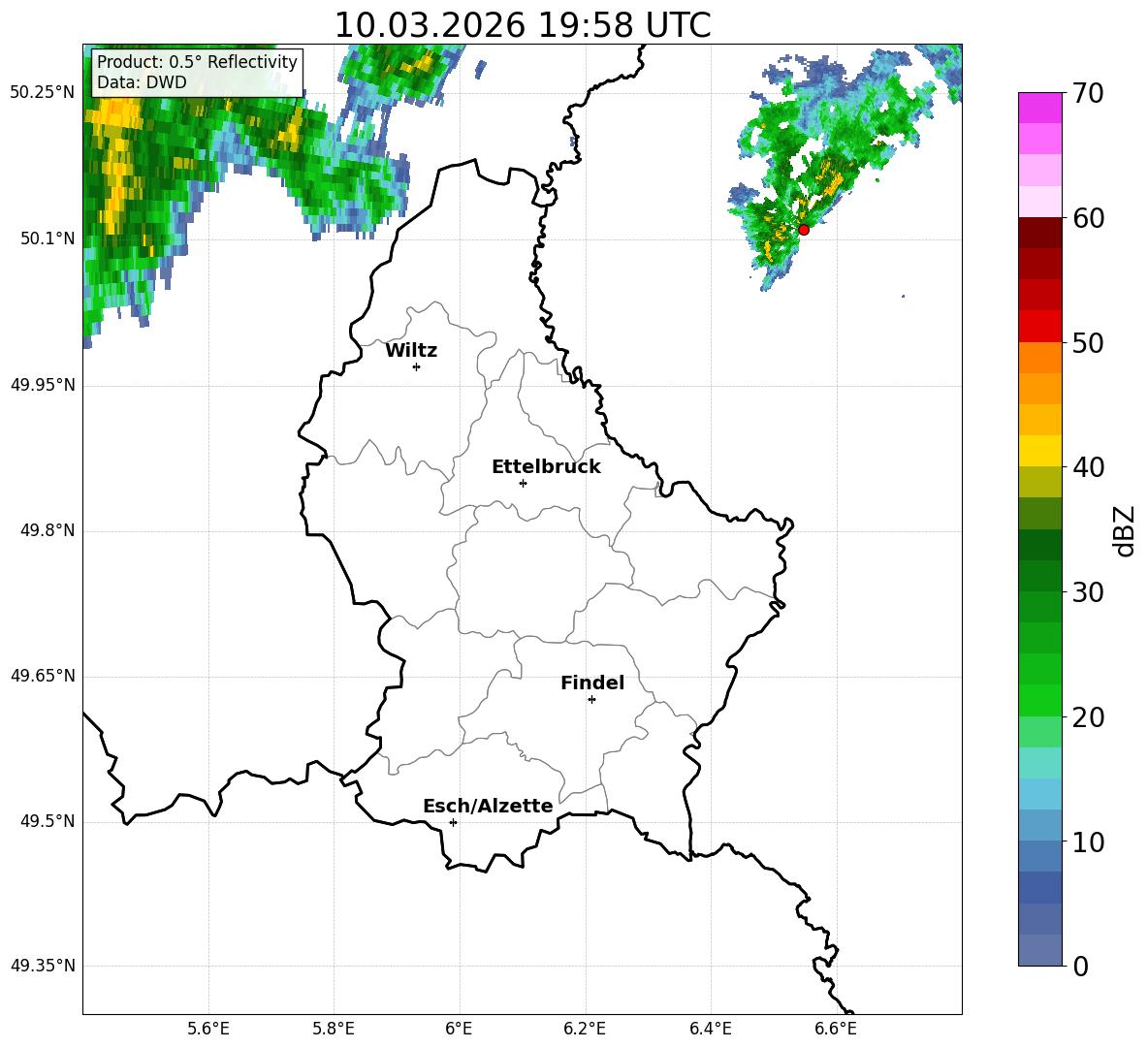Click the 30 label on the colorbar
This screenshot has width=1148, height=1048.
pyautogui.click(x=1088, y=592)
